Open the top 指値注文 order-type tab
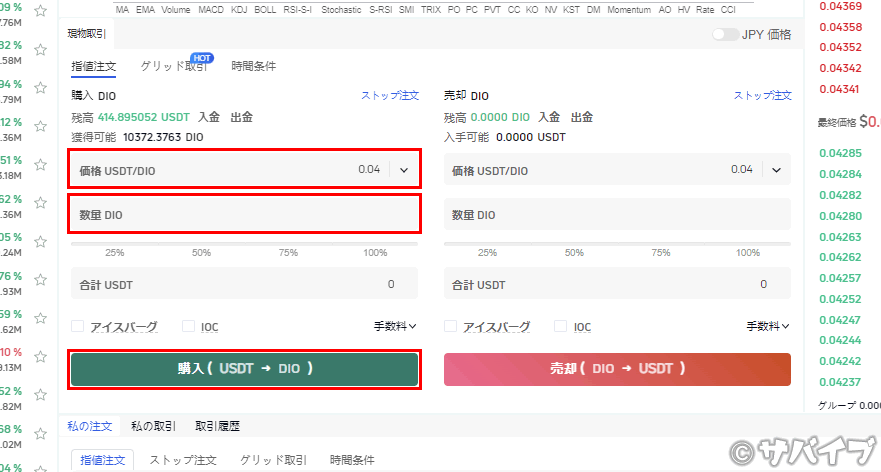The width and height of the screenshot is (881, 472). (x=94, y=66)
